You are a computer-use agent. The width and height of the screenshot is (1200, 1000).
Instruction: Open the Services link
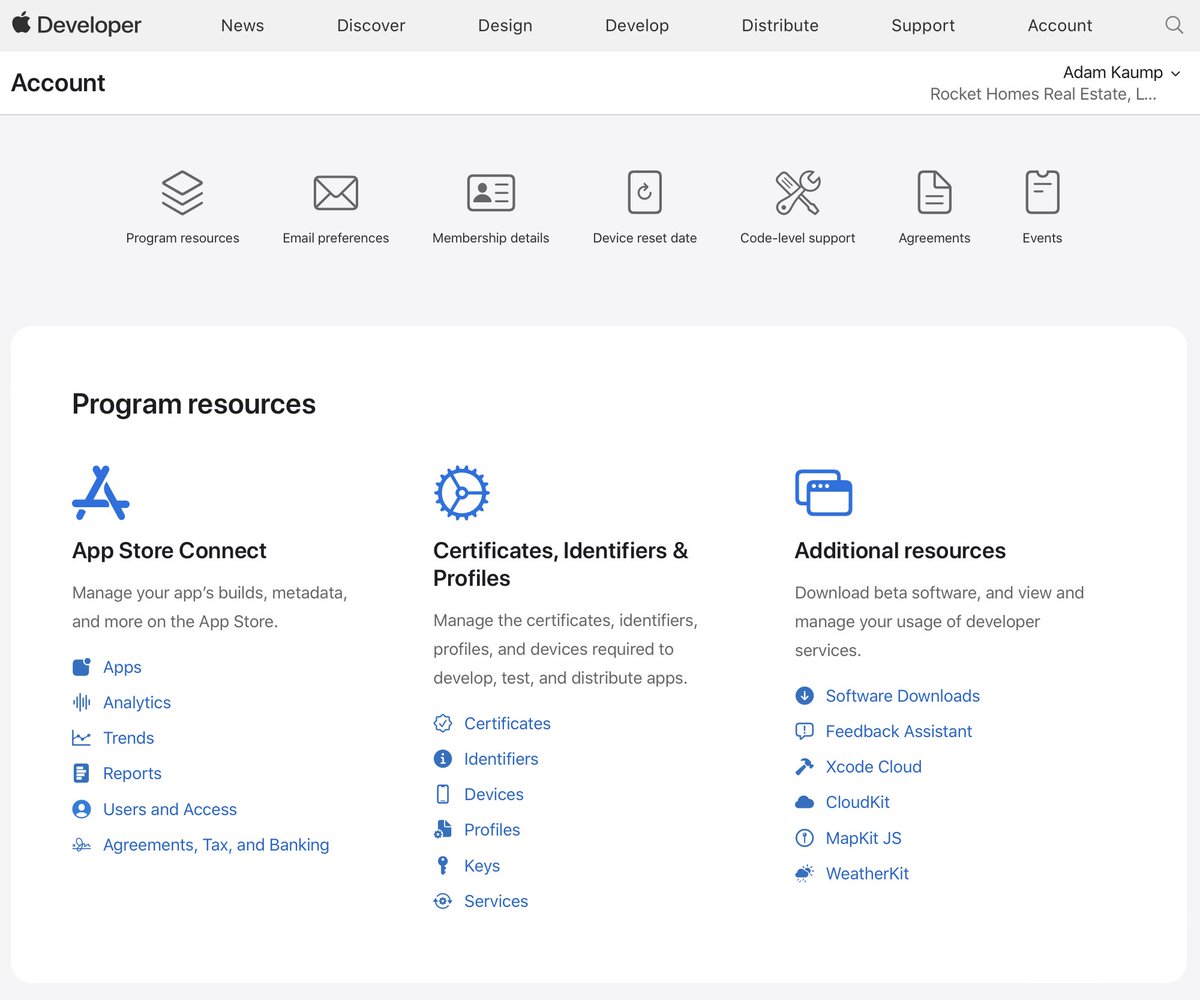(496, 901)
